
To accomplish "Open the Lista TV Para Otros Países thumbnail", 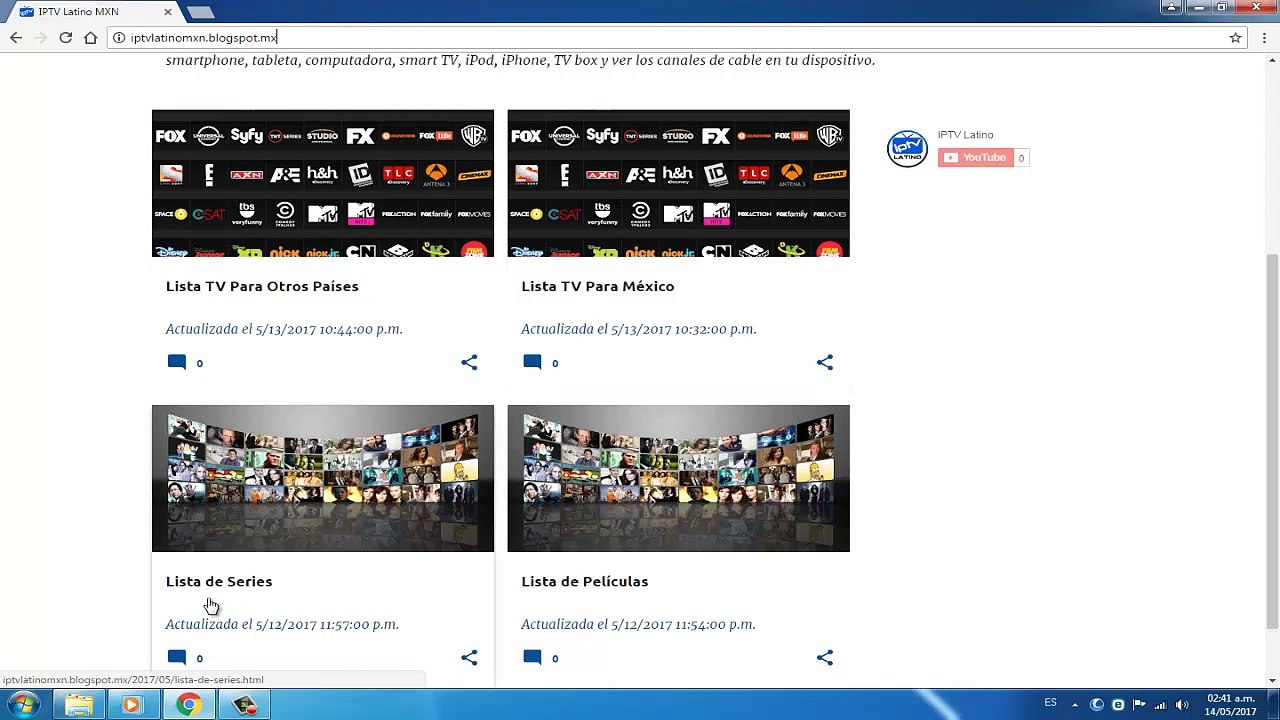I will (x=323, y=183).
